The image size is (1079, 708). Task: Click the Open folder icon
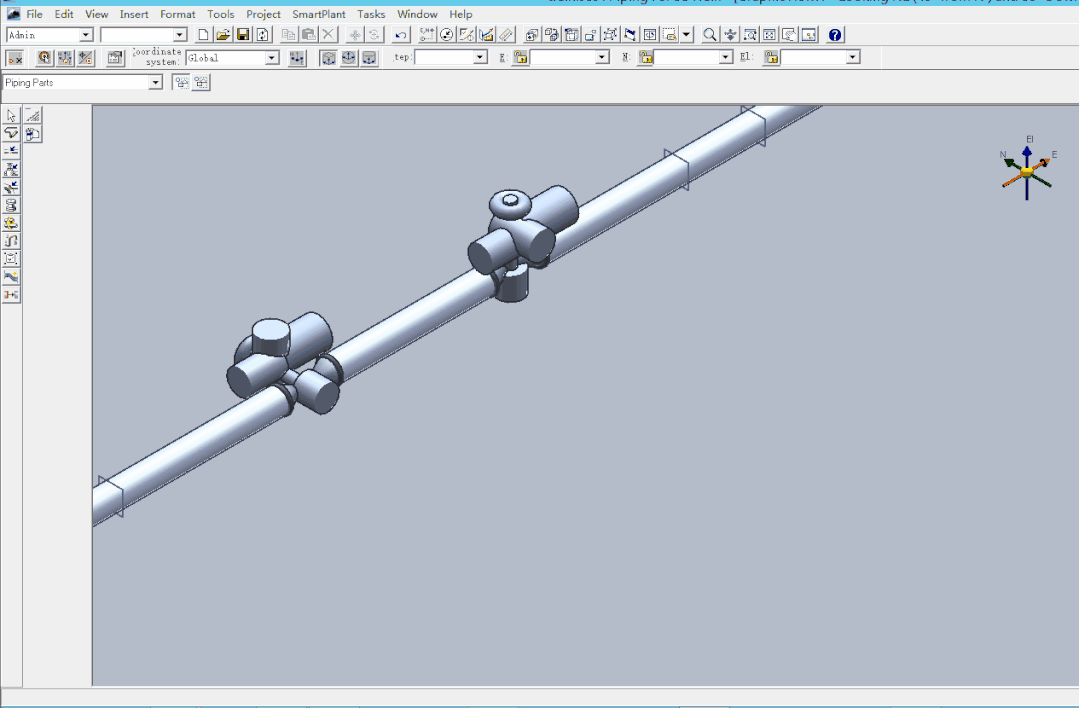pos(223,34)
